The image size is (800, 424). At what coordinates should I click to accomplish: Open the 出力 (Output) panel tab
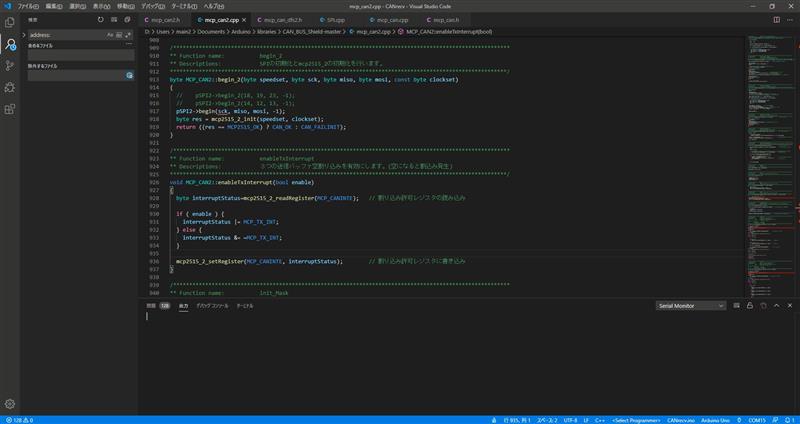183,306
